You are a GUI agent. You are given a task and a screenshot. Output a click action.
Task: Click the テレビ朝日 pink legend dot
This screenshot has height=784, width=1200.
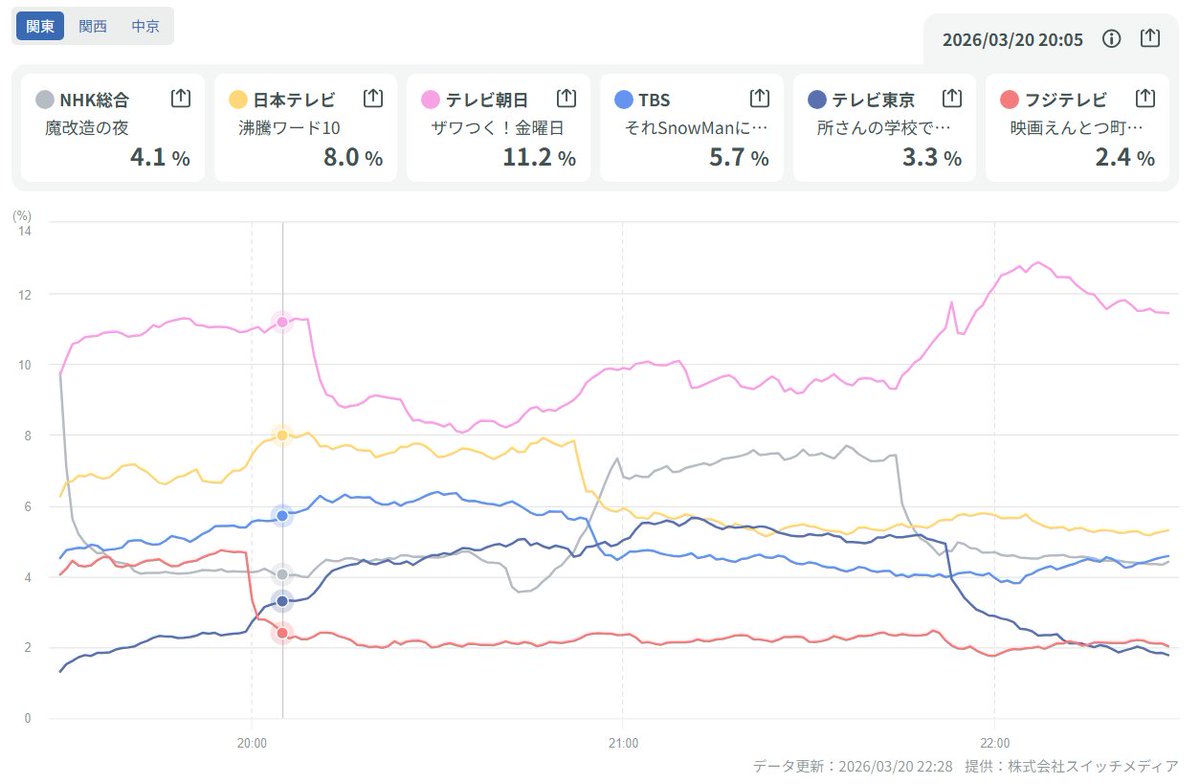pos(431,100)
